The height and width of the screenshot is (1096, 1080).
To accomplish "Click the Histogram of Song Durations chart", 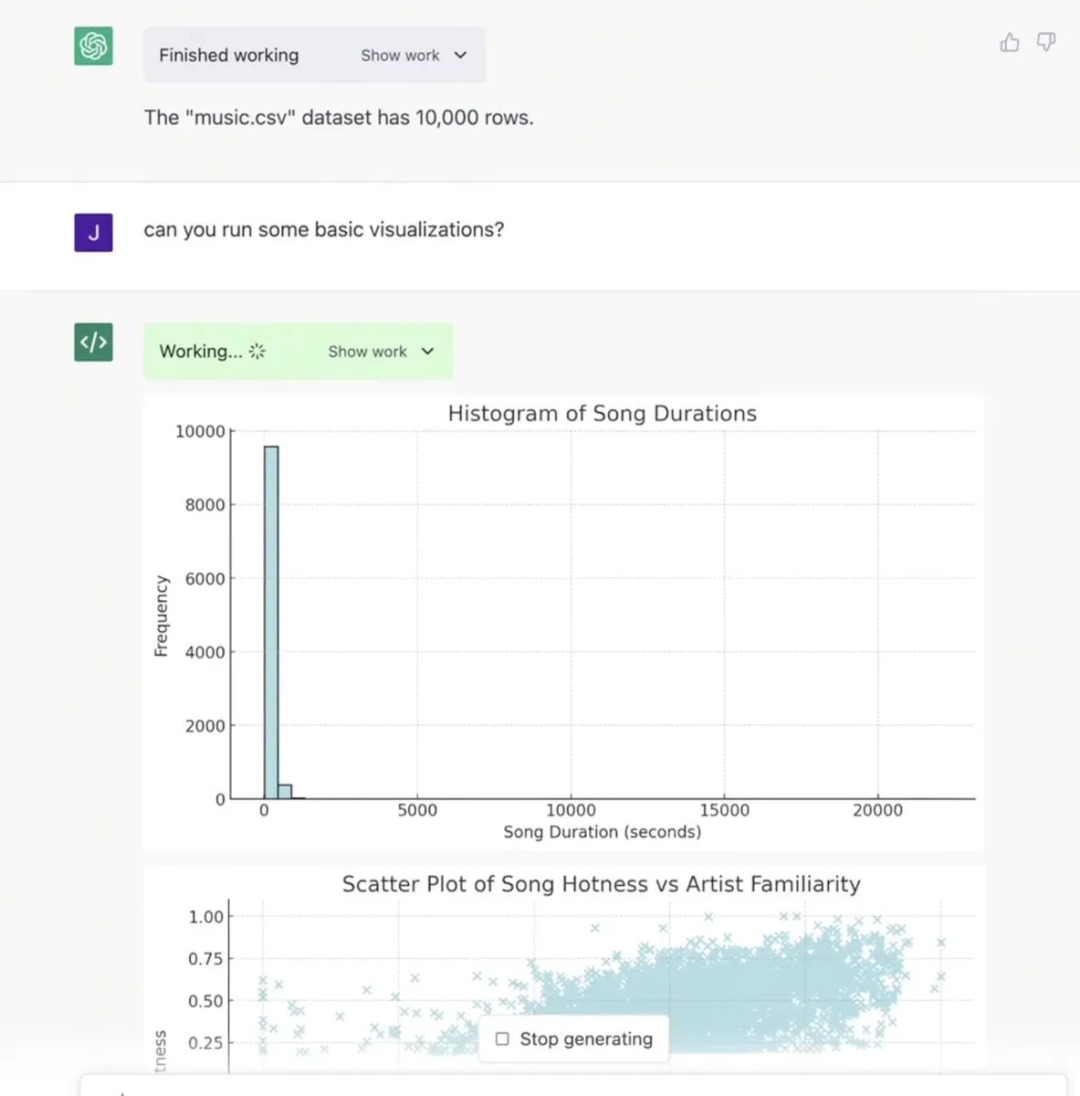I will click(564, 623).
